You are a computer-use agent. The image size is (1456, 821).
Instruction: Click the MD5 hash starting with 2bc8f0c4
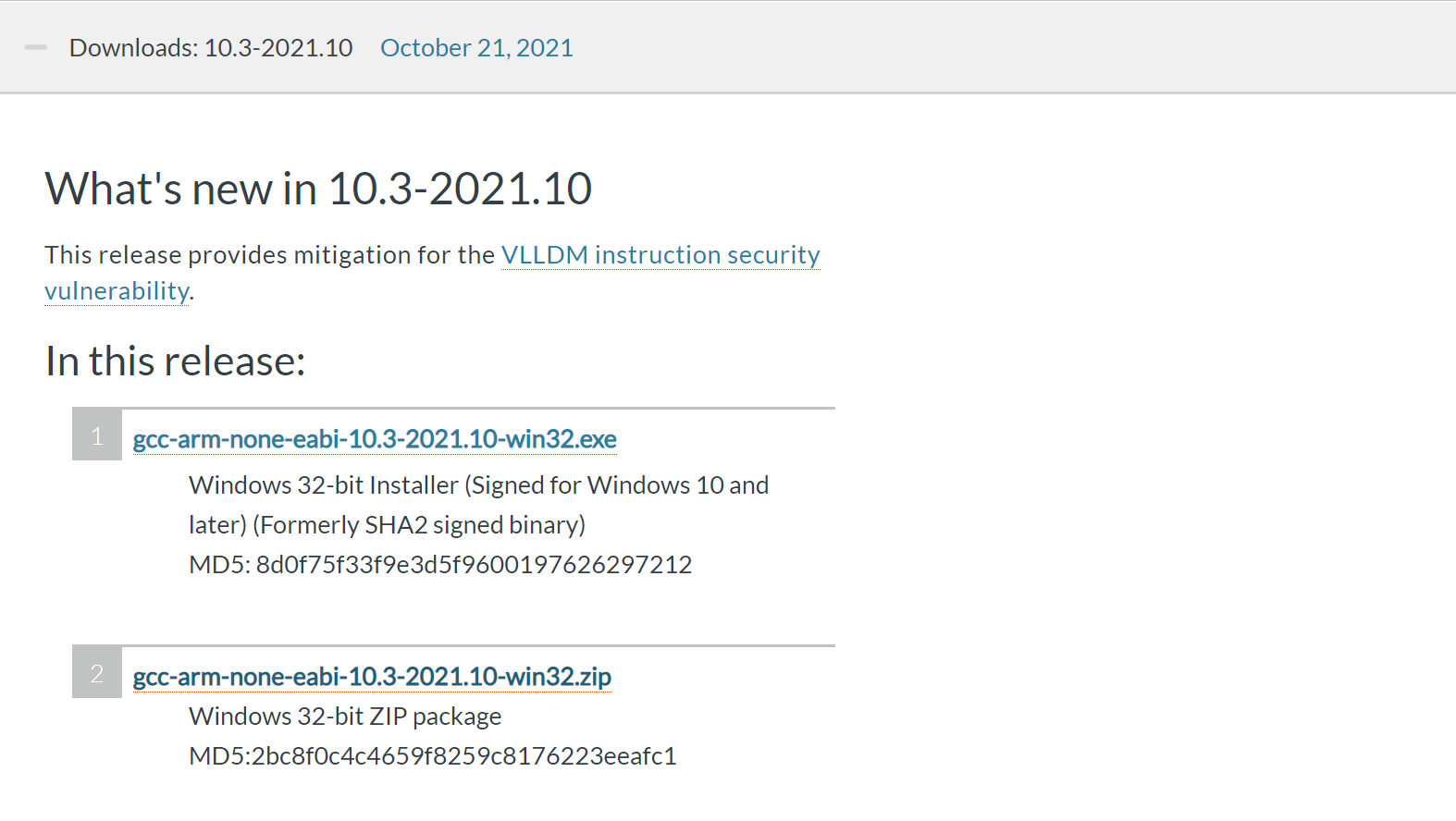(463, 756)
